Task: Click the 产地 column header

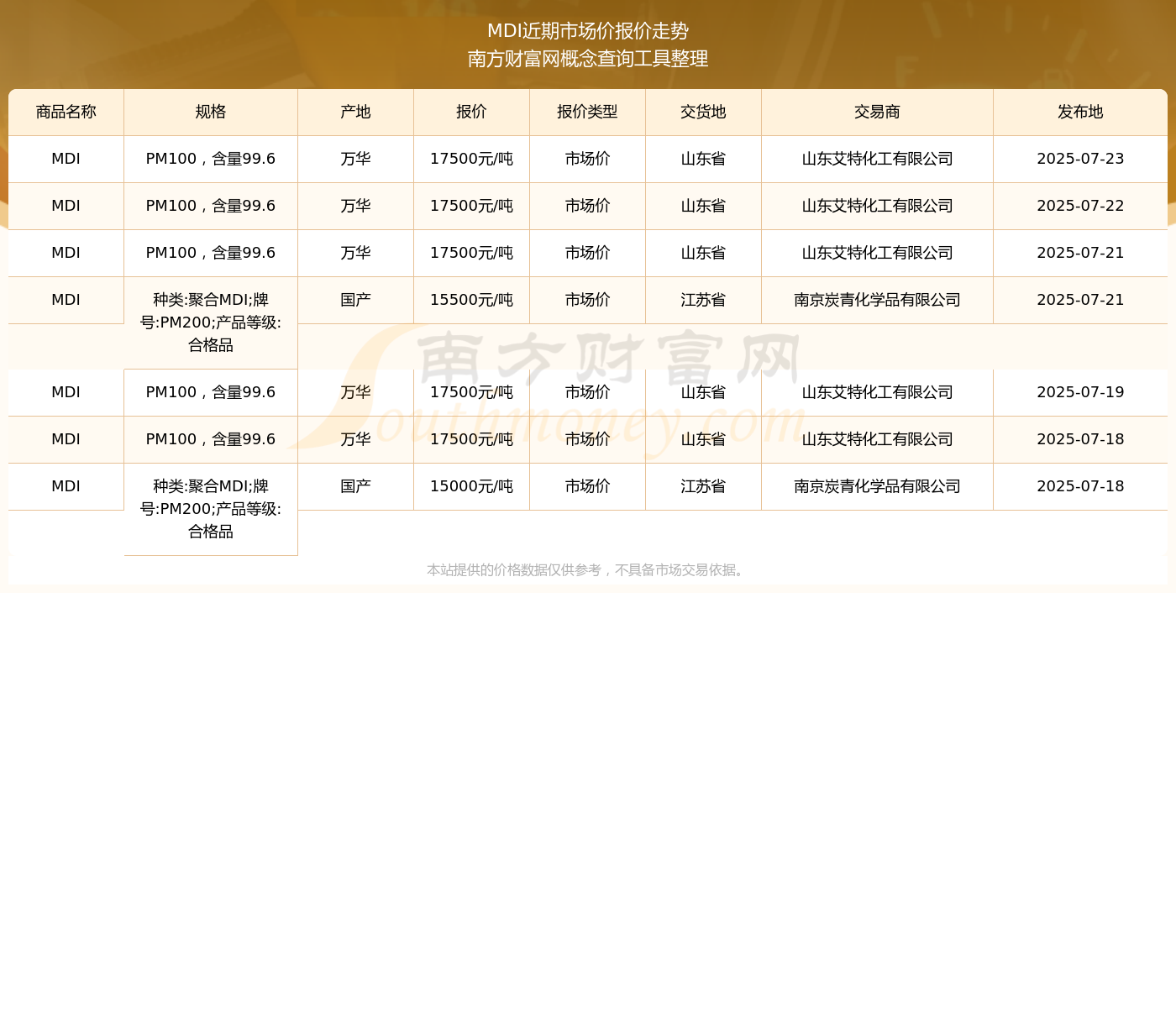Action: click(x=356, y=112)
